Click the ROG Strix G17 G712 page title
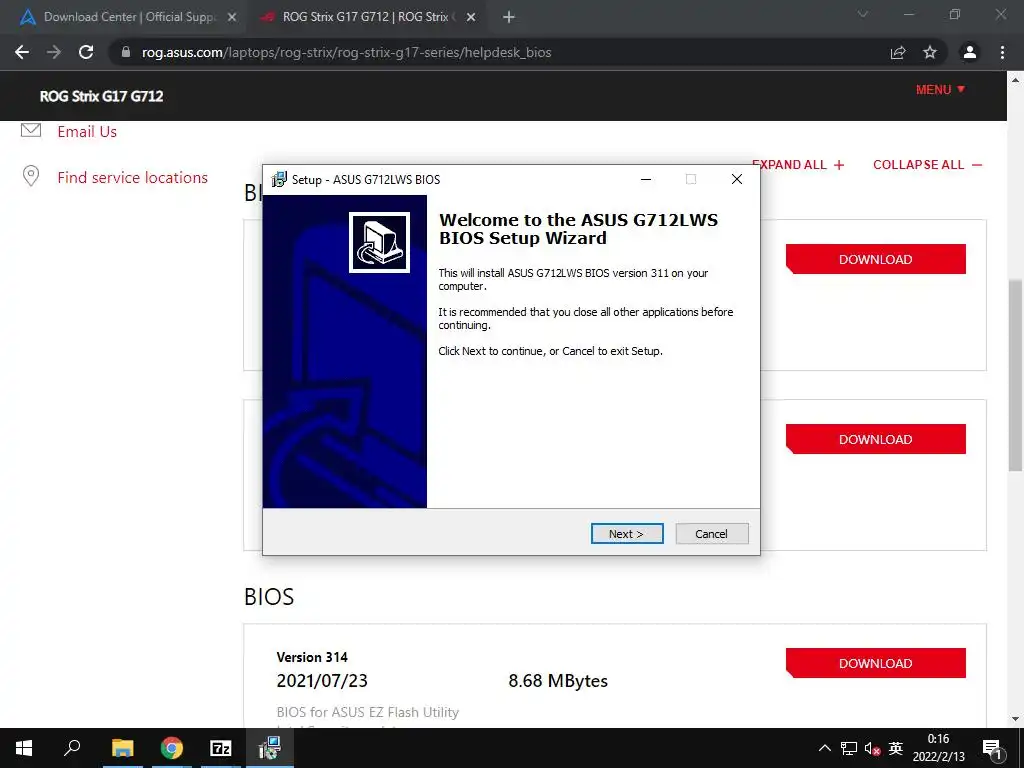The image size is (1024, 768). pyautogui.click(x=101, y=96)
